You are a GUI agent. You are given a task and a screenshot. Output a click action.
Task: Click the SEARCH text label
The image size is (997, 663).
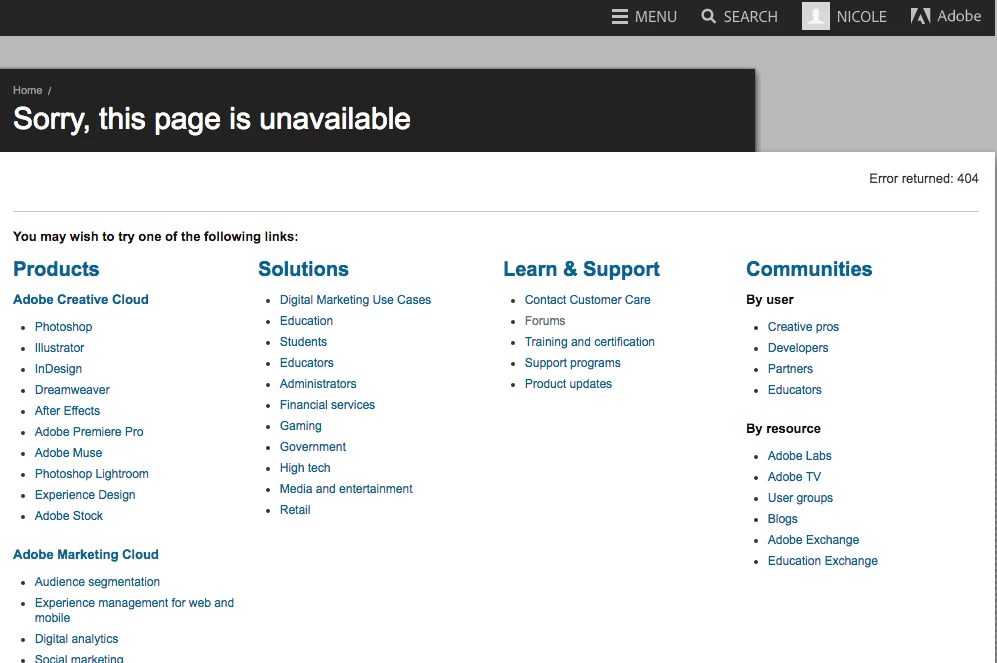(x=750, y=17)
